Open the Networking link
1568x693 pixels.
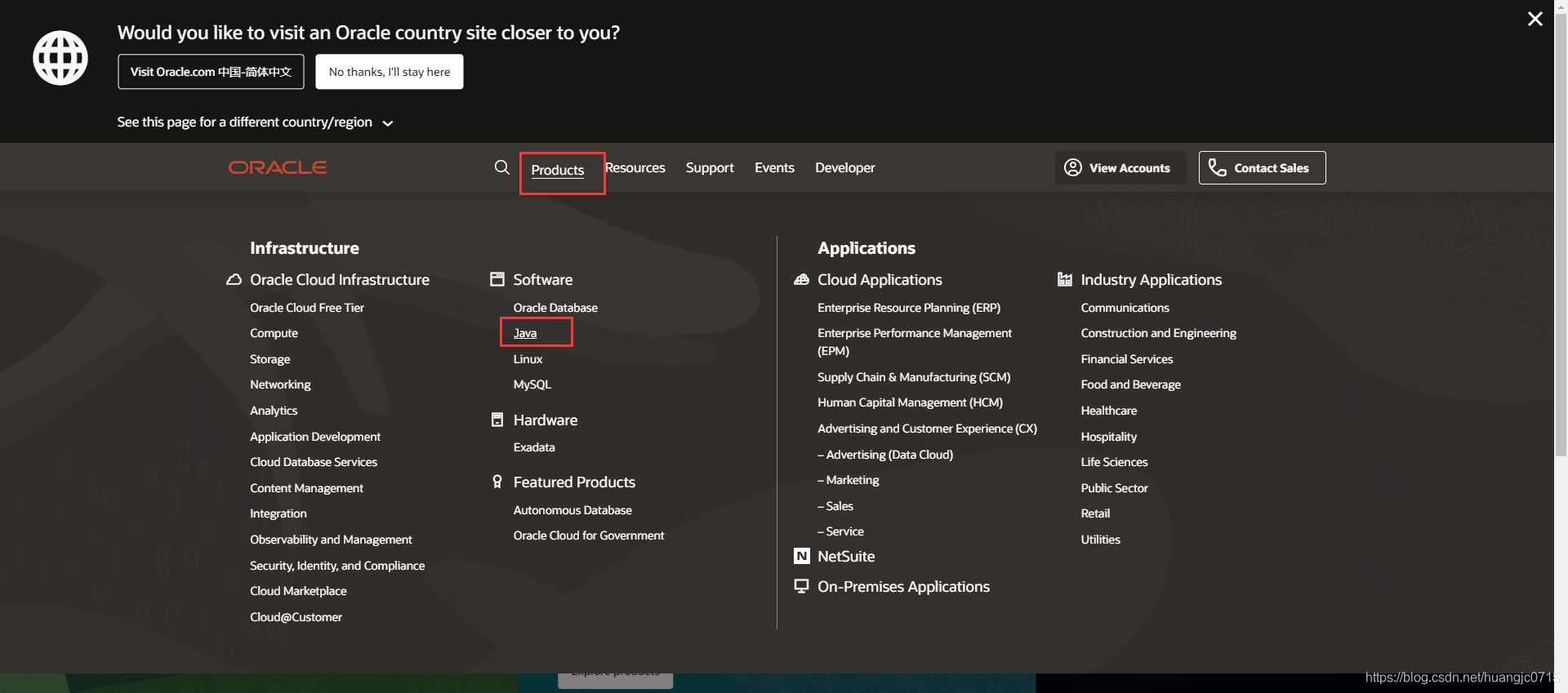(280, 384)
